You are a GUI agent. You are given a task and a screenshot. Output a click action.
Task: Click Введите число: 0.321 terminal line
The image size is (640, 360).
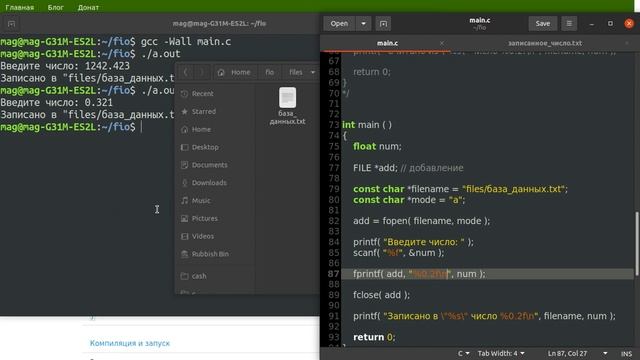(56, 102)
